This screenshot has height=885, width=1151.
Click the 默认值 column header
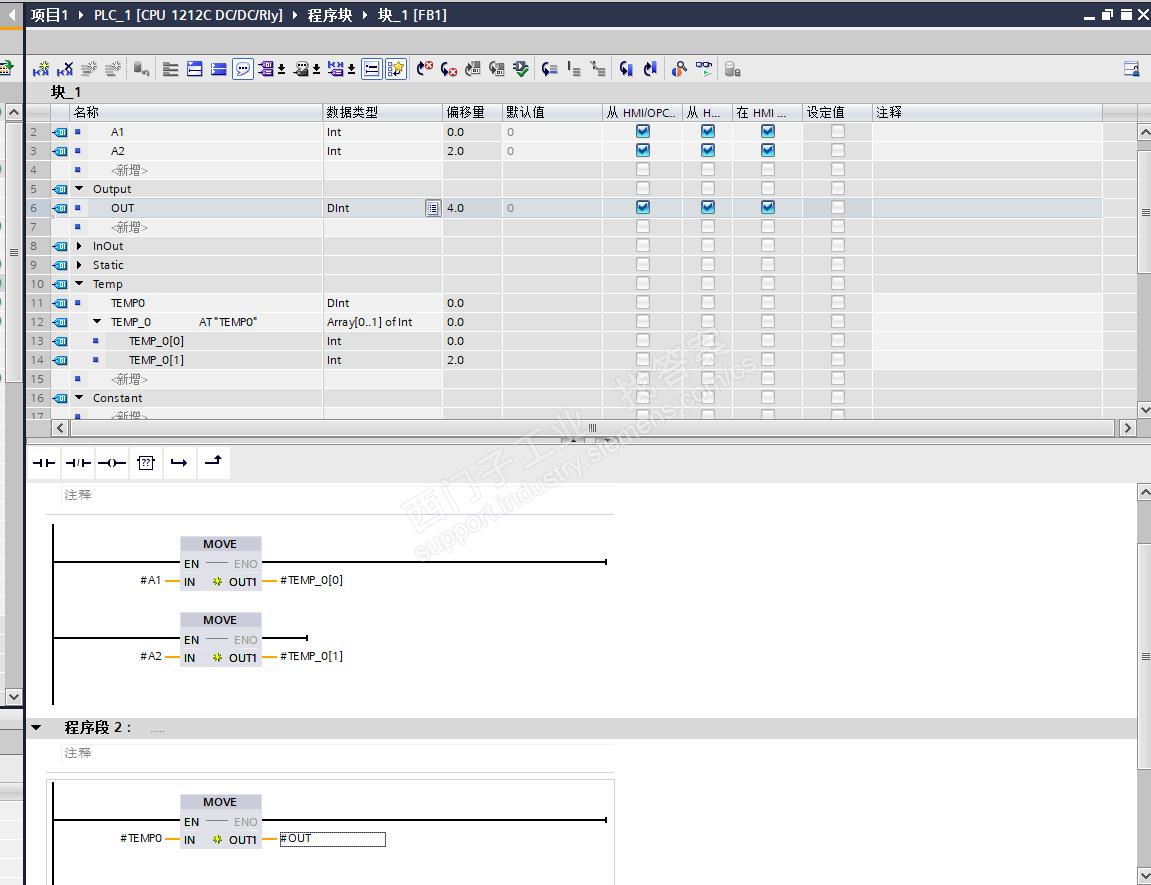[x=552, y=112]
